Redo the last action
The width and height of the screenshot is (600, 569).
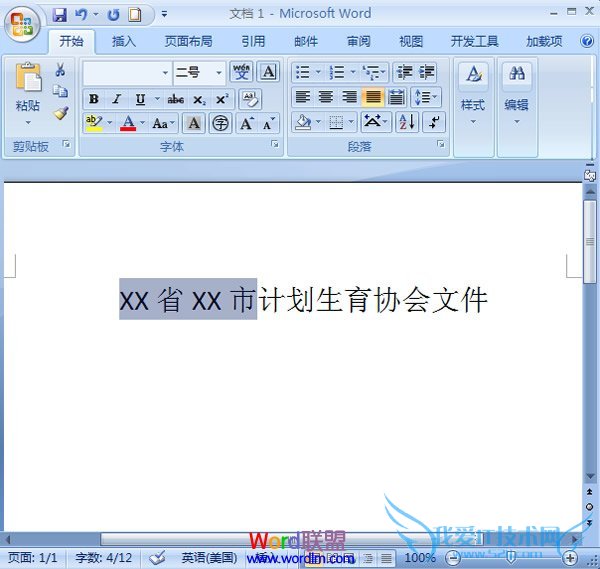pyautogui.click(x=113, y=15)
